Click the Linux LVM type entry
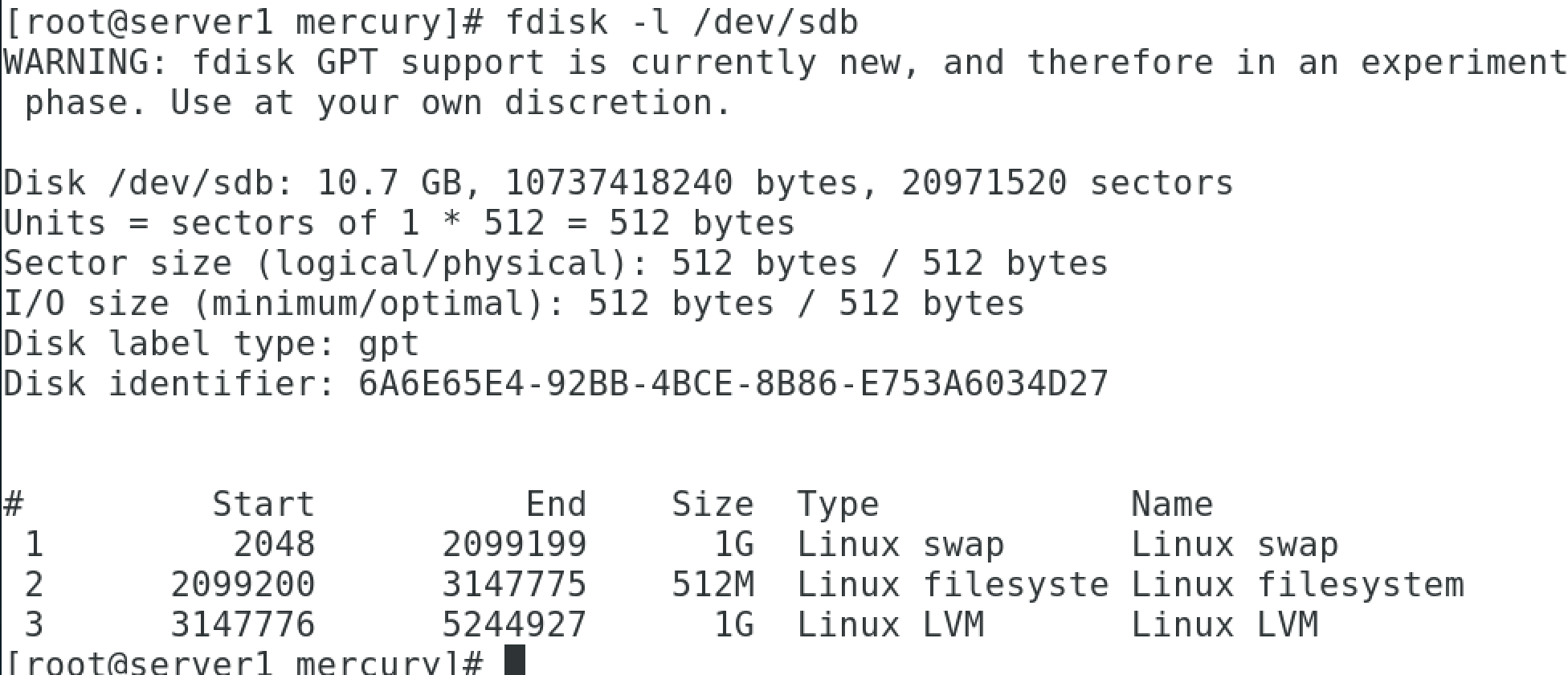The image size is (1568, 675). (890, 624)
